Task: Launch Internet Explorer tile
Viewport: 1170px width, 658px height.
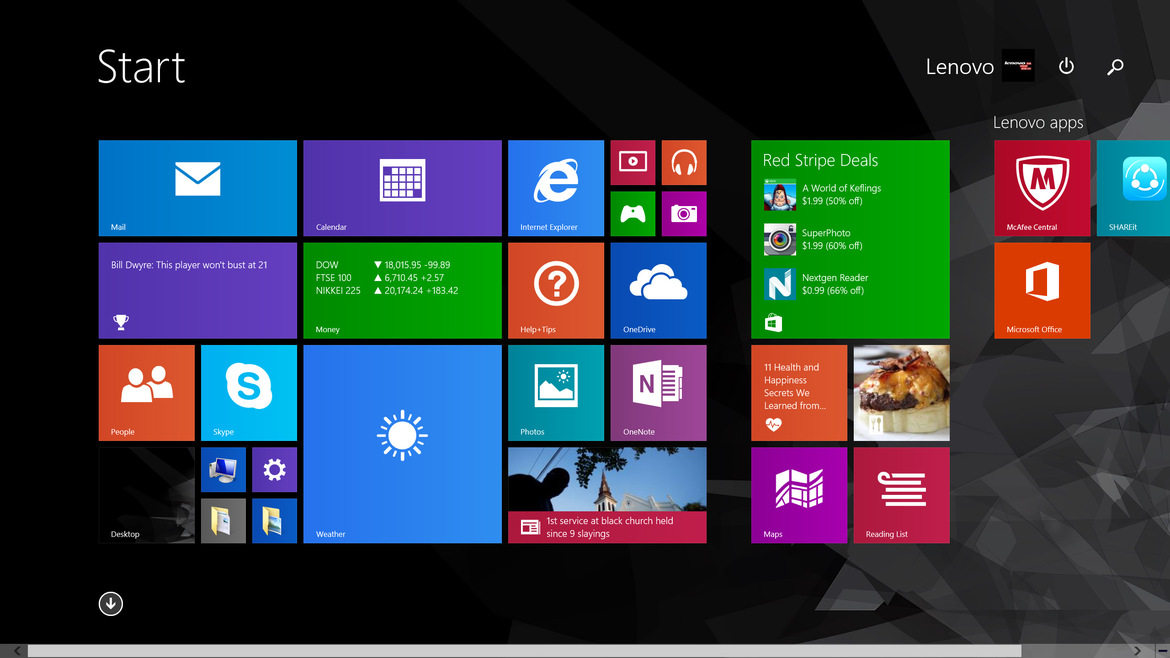Action: (x=556, y=188)
